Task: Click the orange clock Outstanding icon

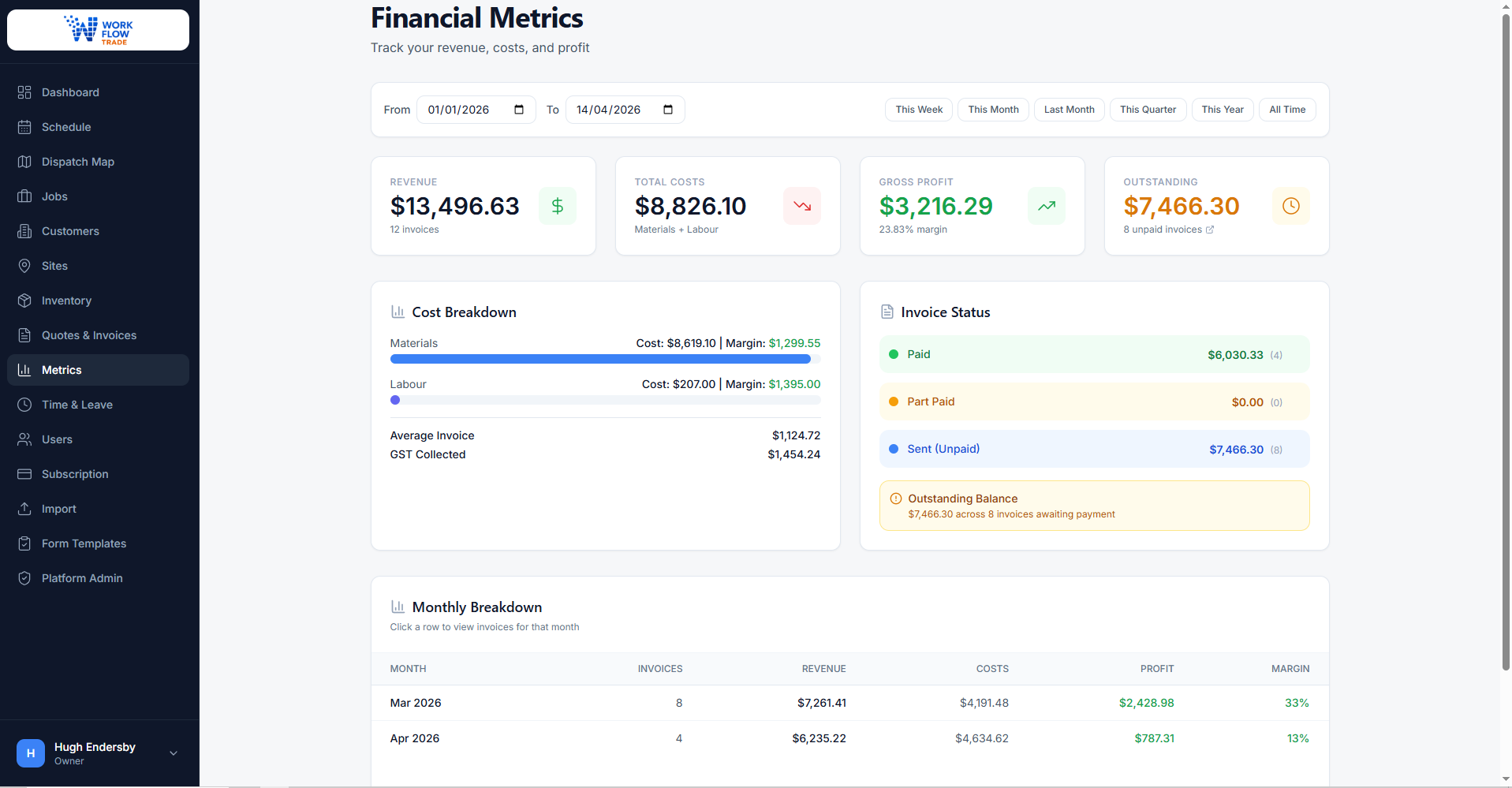Action: coord(1291,206)
